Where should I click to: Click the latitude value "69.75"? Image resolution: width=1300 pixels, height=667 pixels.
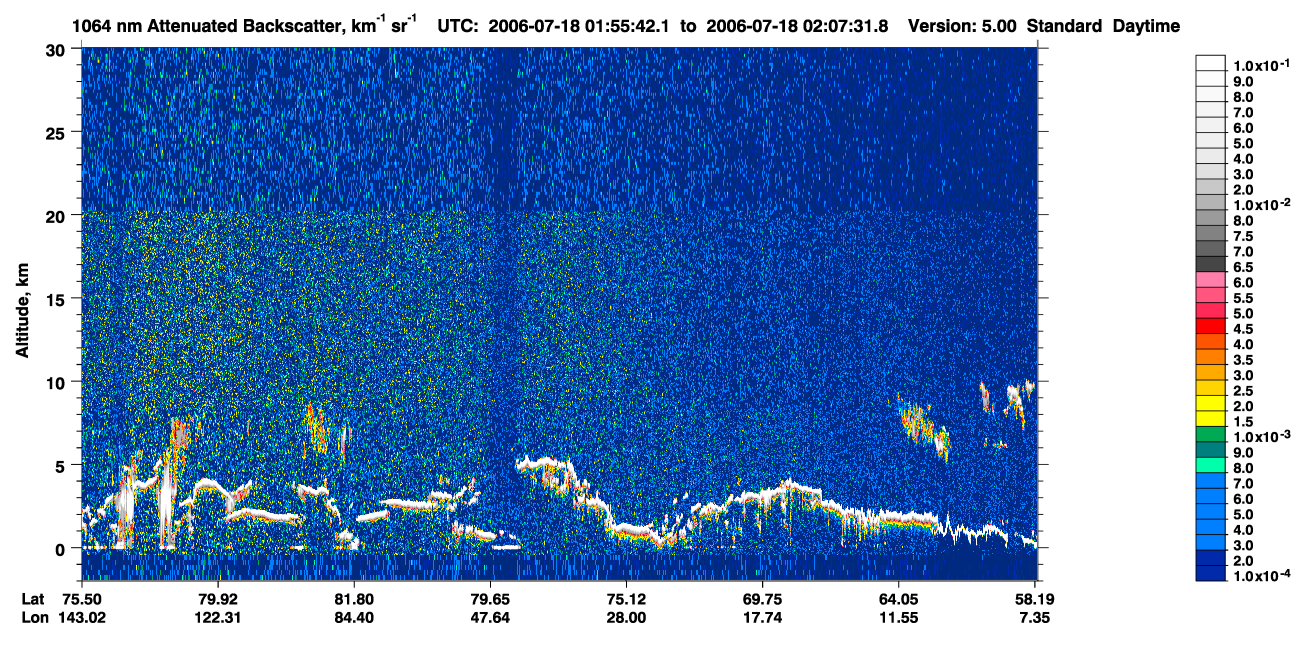[762, 598]
